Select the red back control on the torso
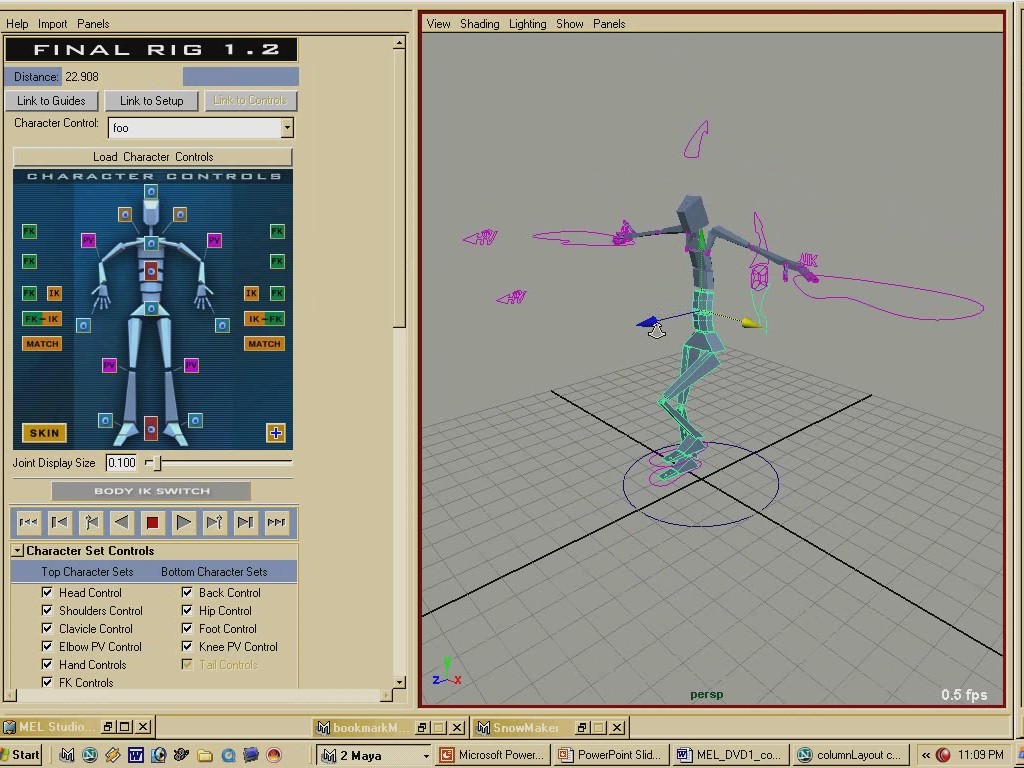 (151, 270)
